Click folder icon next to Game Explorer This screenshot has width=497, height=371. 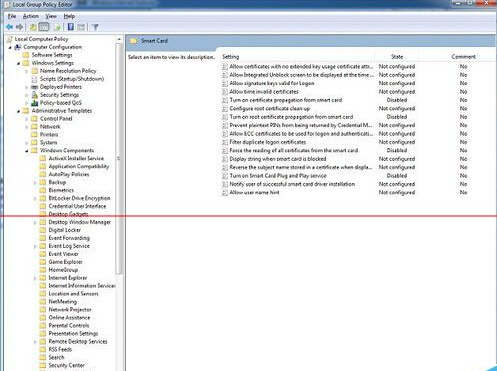[x=43, y=262]
